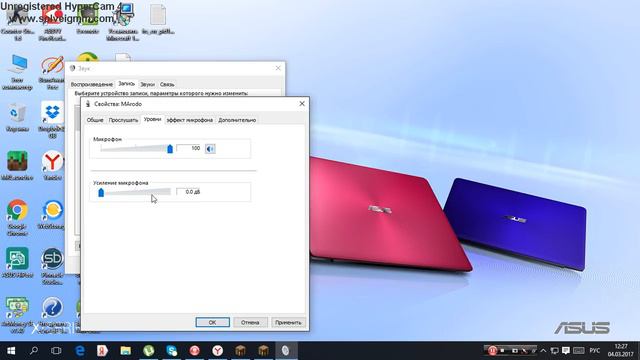Select the Уровни tab
Screen dimensions: 640x360
pos(152,119)
